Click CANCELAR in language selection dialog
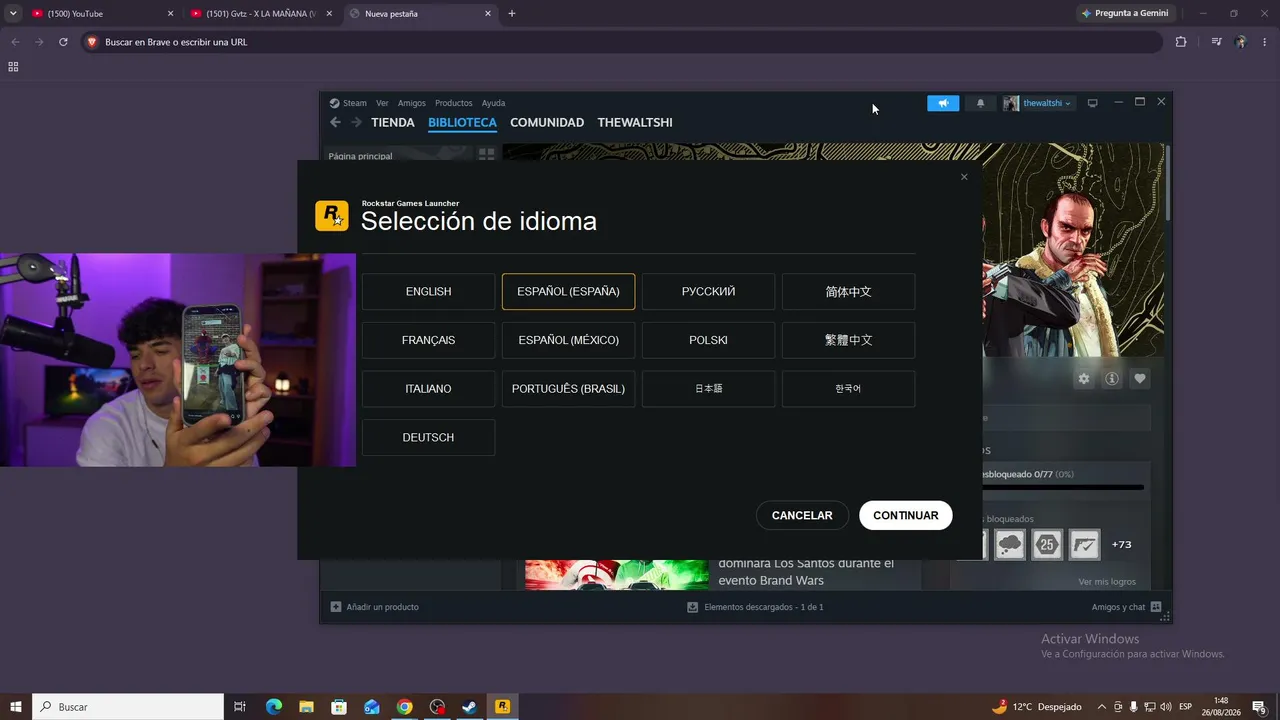The height and width of the screenshot is (720, 1280). coord(802,516)
